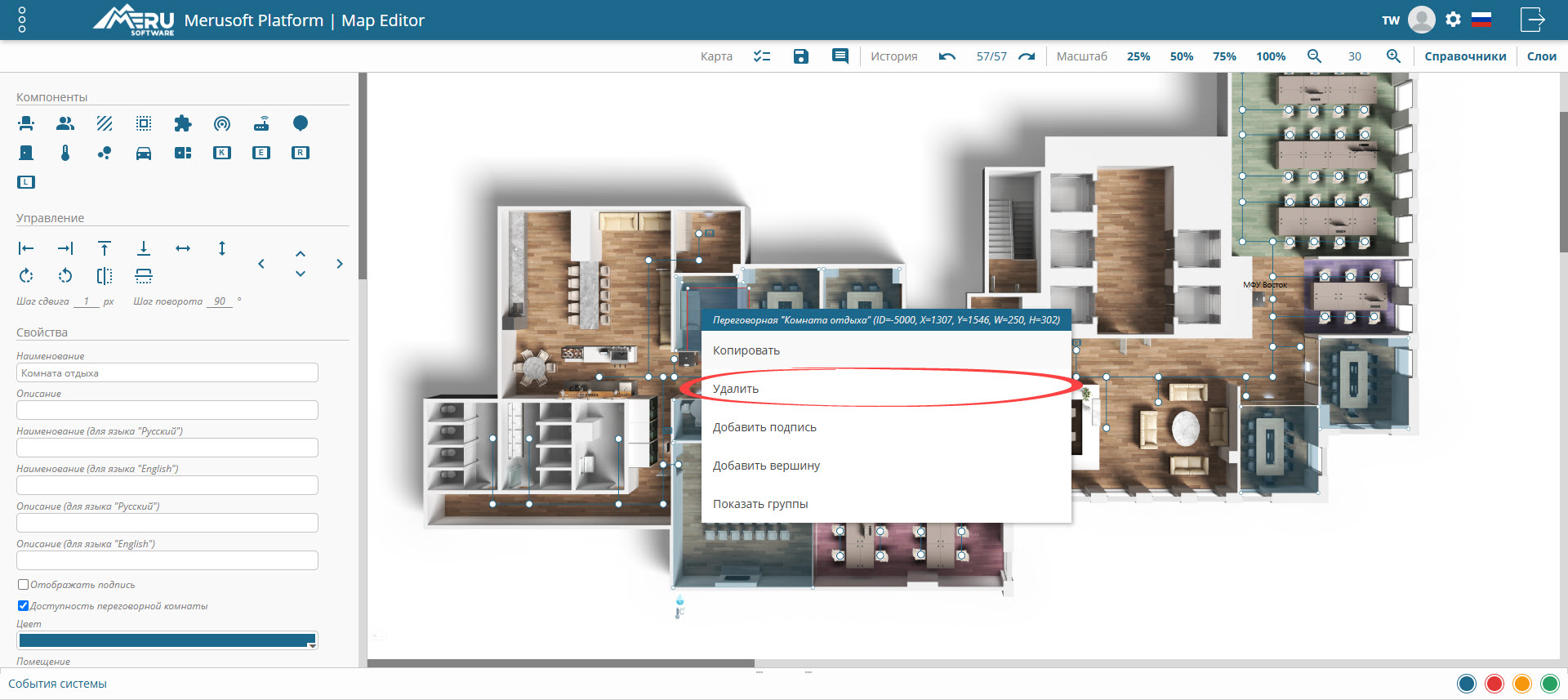Open the 'Справочники' link
1568x700 pixels.
pyautogui.click(x=1465, y=56)
